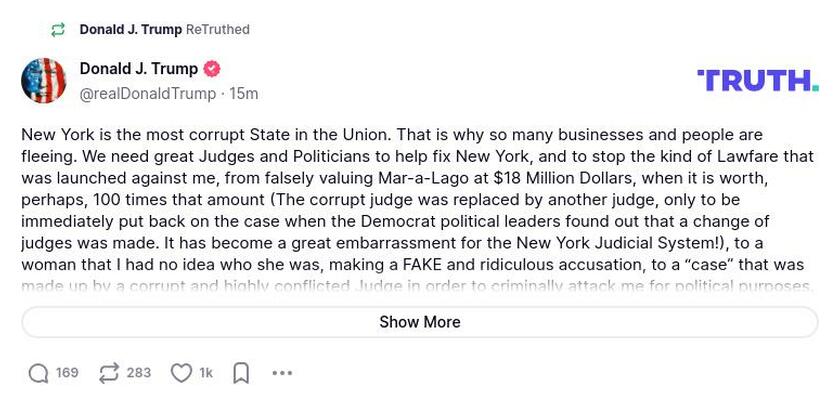Open Donald J. Trump link in ReTruthed header
This screenshot has height=406, width=840.
point(130,30)
